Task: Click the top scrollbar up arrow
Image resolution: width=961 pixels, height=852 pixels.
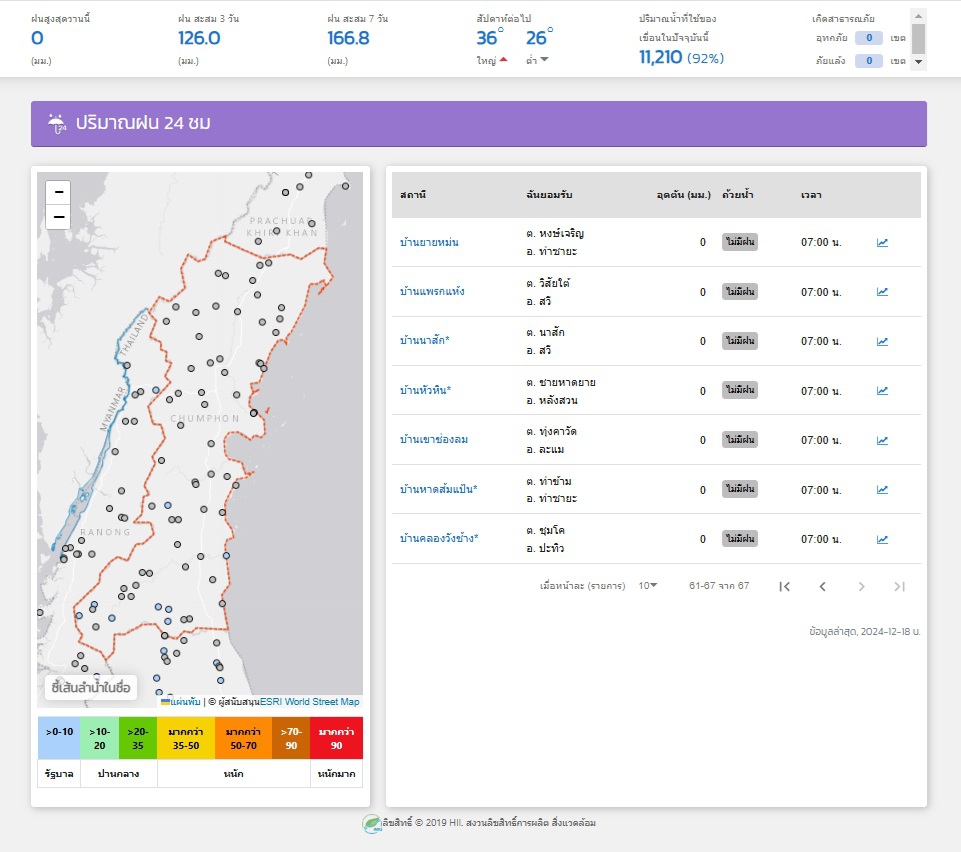Action: (918, 16)
